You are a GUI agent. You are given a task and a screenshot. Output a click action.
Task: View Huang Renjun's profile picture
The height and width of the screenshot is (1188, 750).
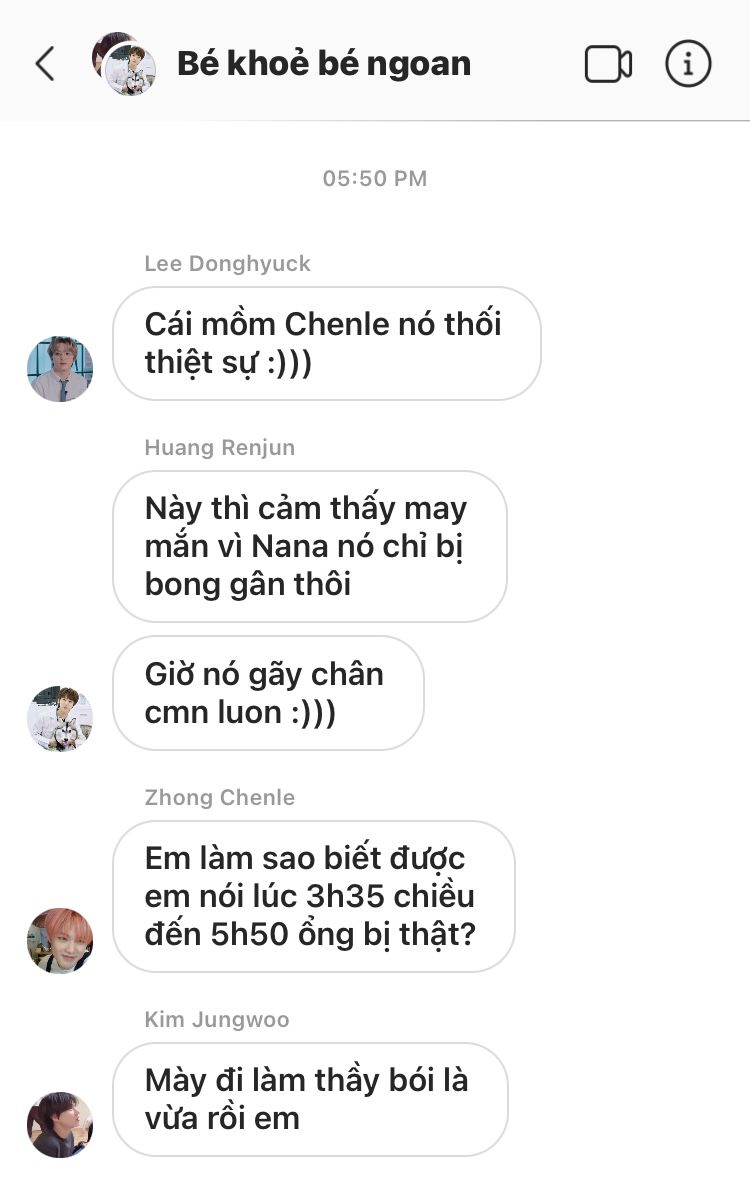click(x=60, y=718)
